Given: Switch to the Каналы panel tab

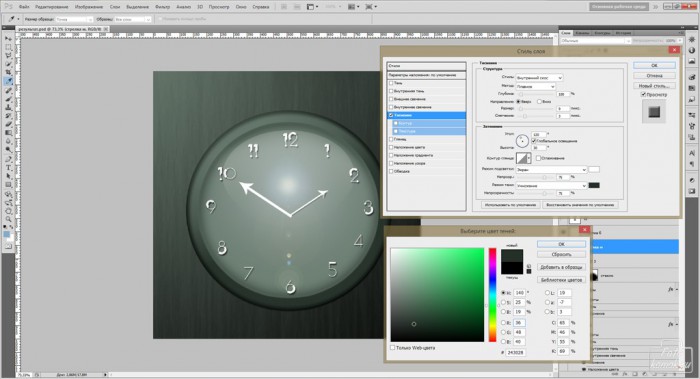Looking at the screenshot, I should [x=582, y=33].
